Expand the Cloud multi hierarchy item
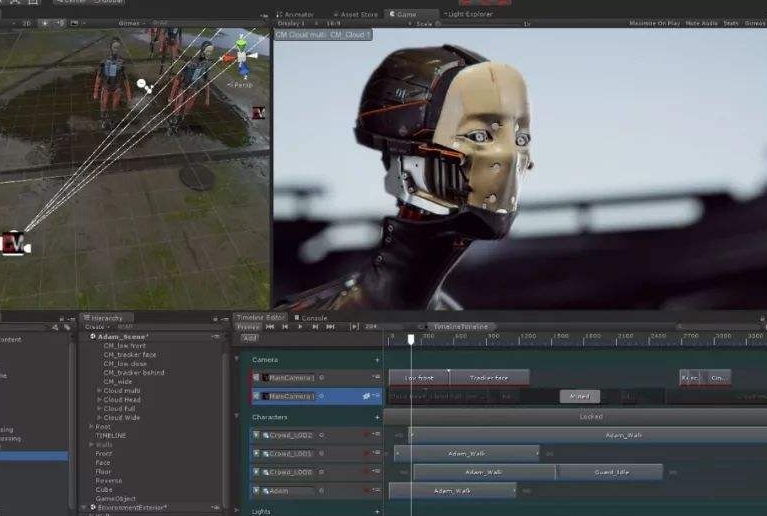 pos(99,390)
